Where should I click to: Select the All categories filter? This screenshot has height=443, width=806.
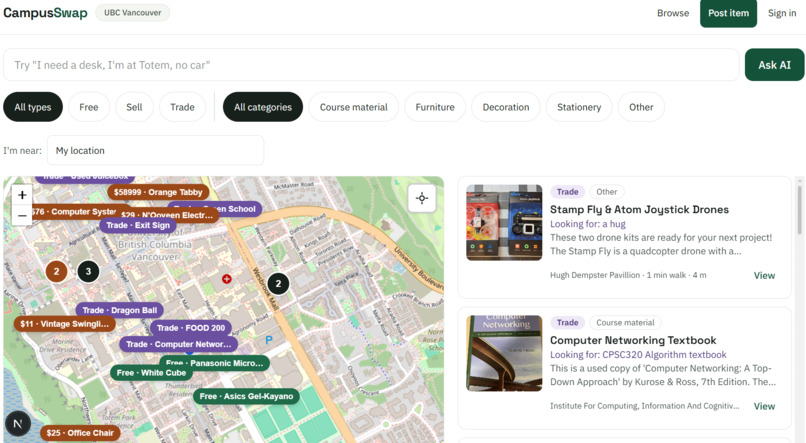[x=263, y=107]
